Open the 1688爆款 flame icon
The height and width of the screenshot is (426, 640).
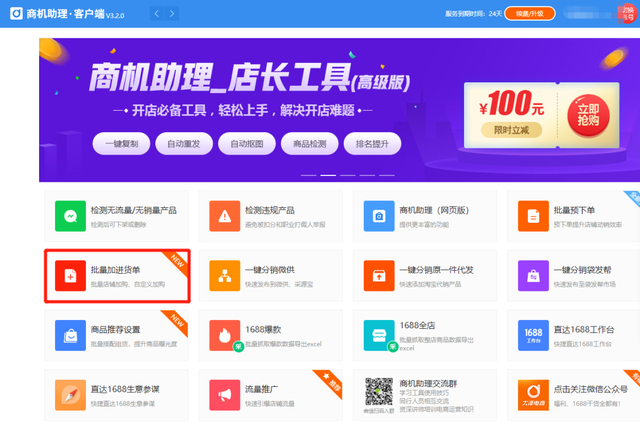[225, 335]
